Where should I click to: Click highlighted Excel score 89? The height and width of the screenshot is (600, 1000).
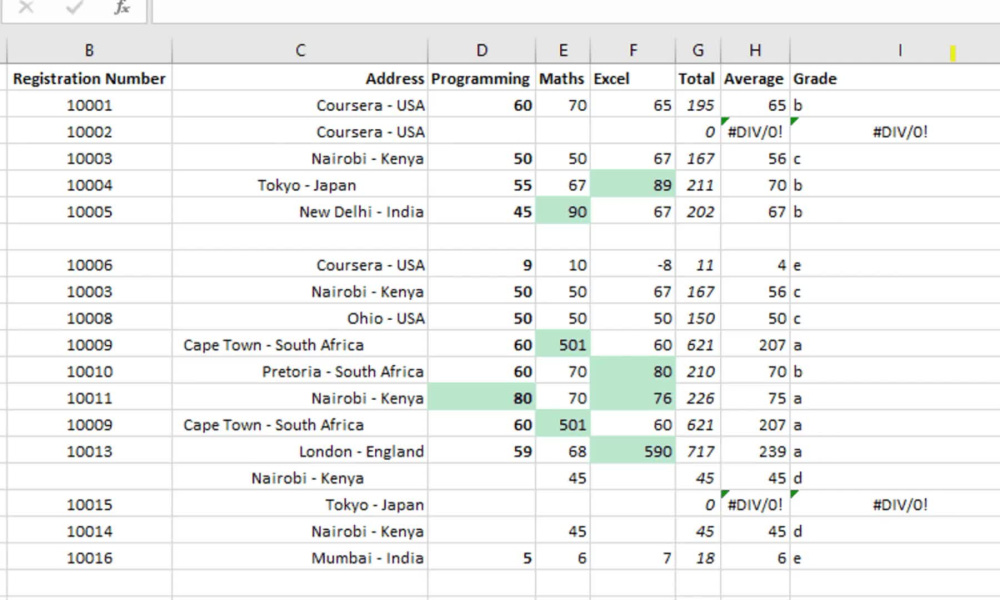tap(633, 186)
